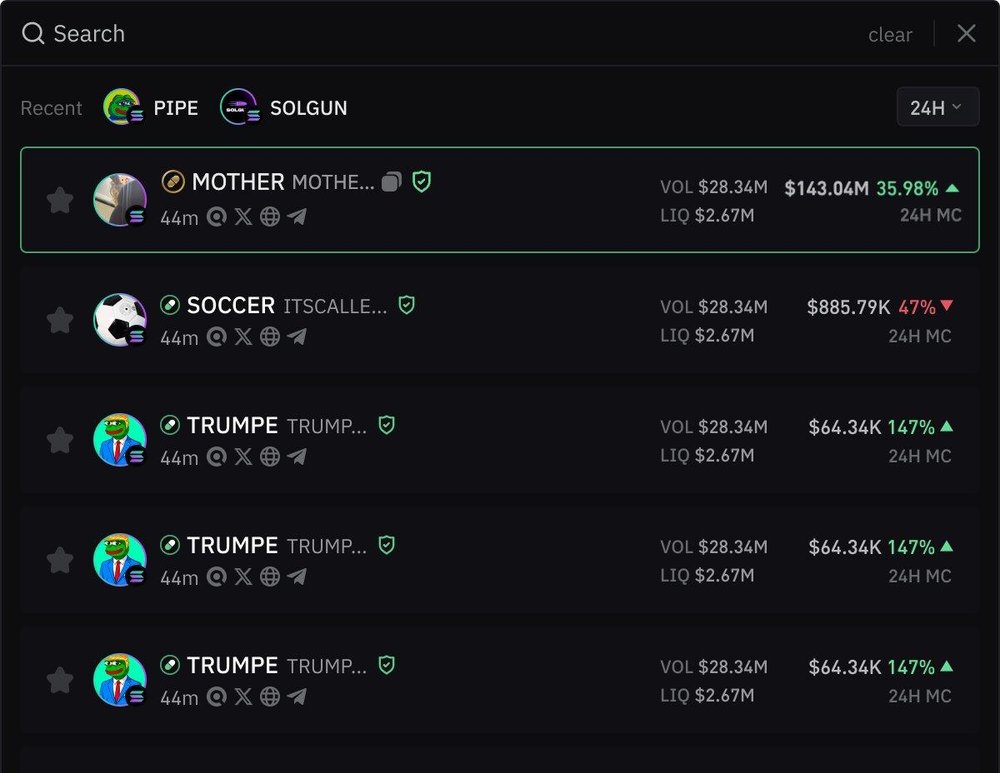Toggle the star for SOCCER token
The image size is (1000, 773).
point(60,320)
